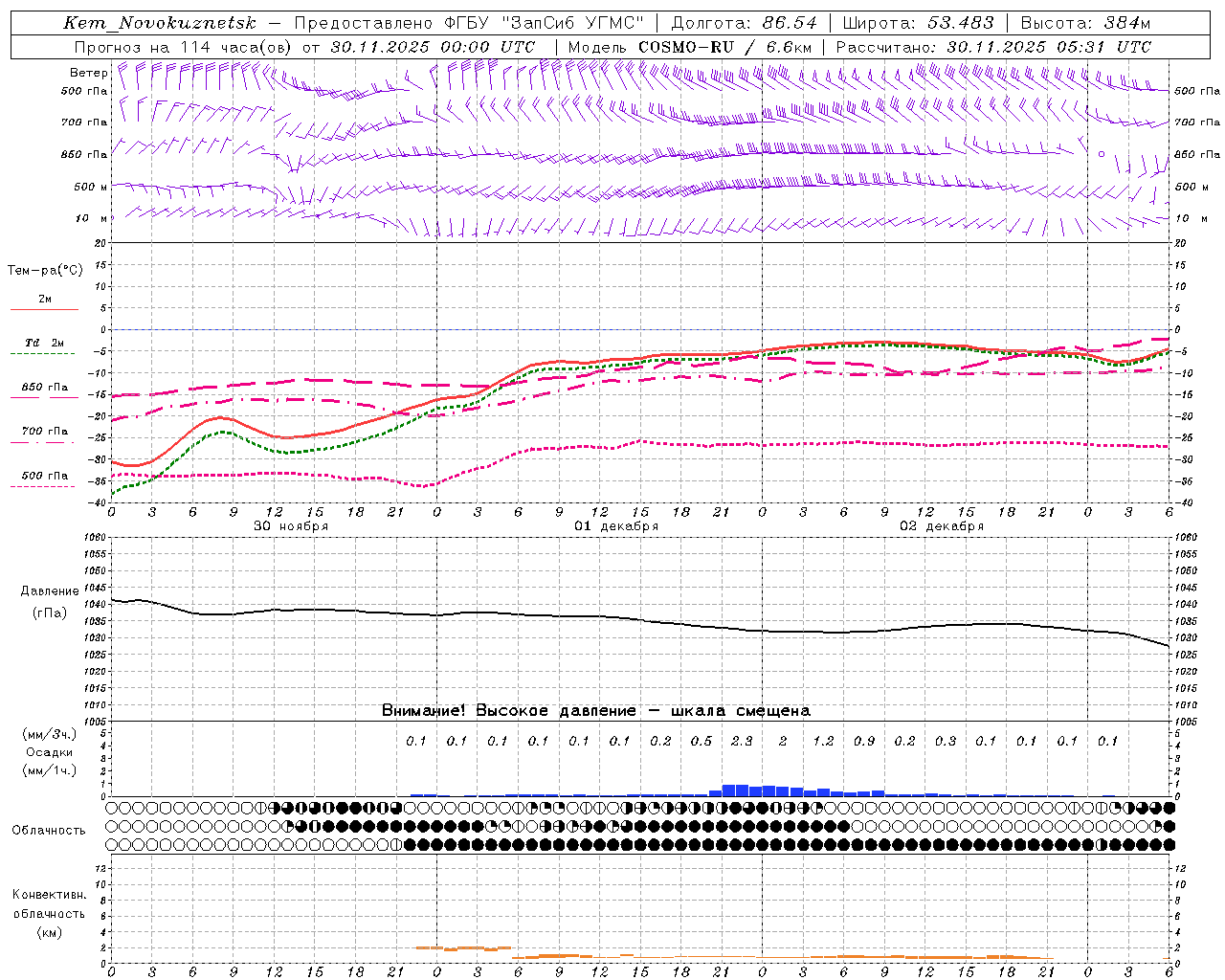Select the 'Долгота: 86.54' header value

click(745, 24)
